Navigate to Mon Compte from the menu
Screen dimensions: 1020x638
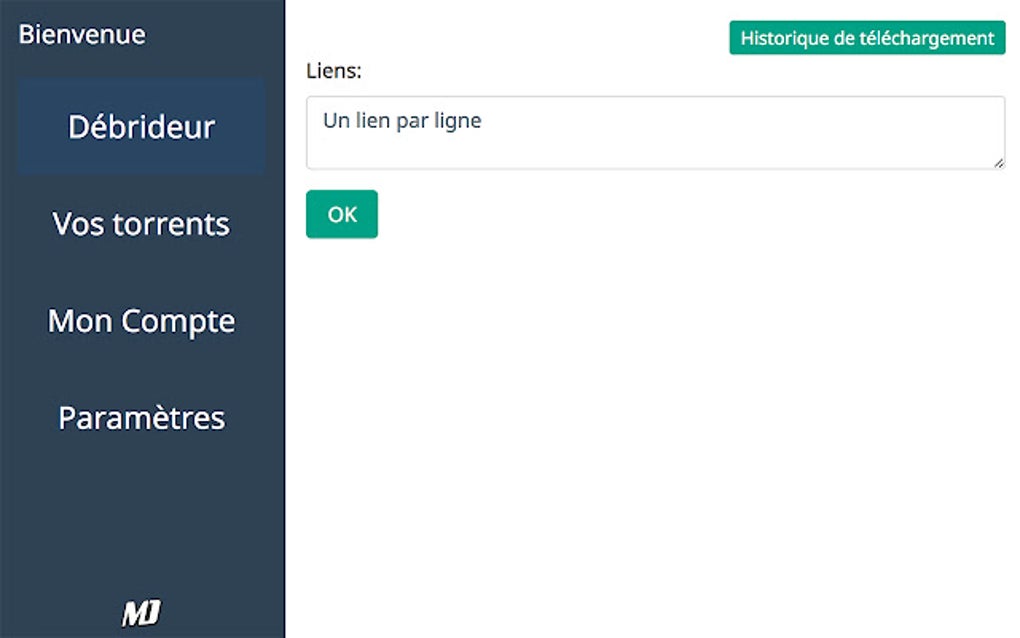pyautogui.click(x=141, y=320)
